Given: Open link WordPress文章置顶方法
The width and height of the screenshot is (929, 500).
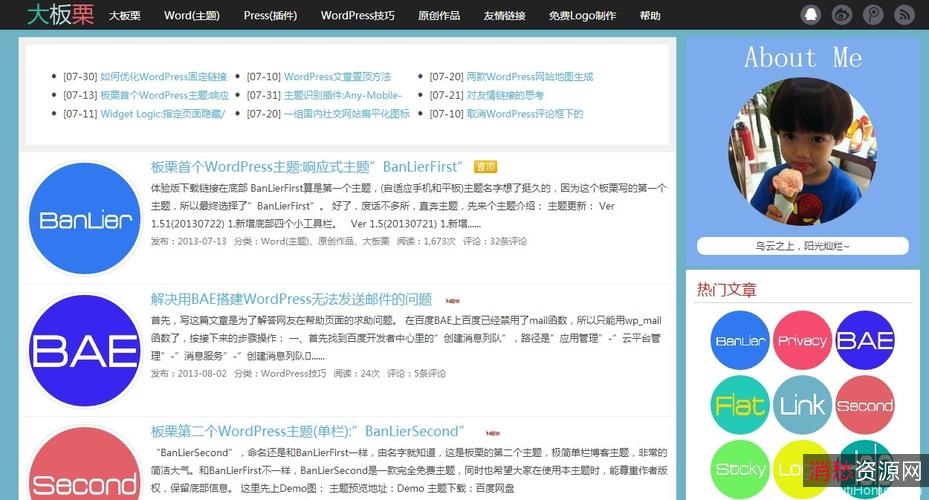Looking at the screenshot, I should [337, 76].
